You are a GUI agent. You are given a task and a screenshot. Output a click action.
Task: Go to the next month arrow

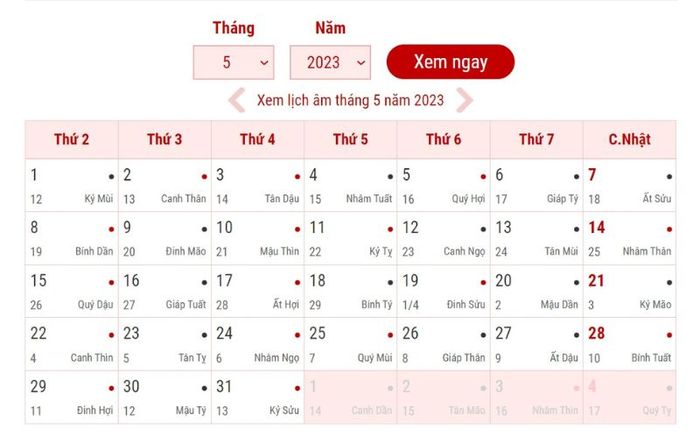[x=464, y=100]
